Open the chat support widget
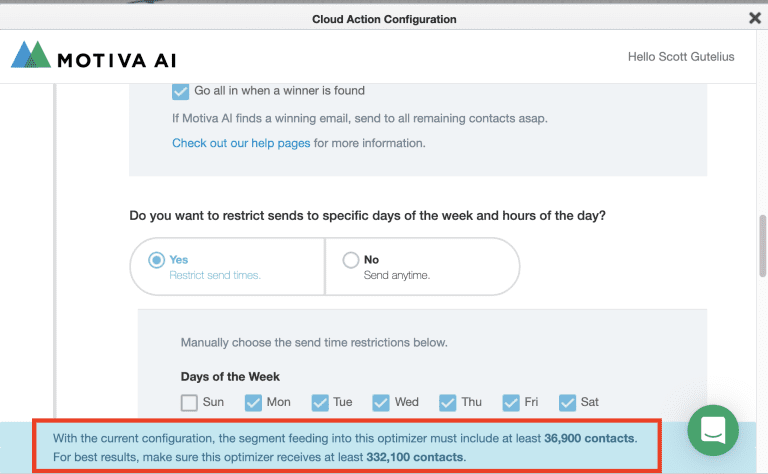This screenshot has height=474, width=768. [713, 430]
